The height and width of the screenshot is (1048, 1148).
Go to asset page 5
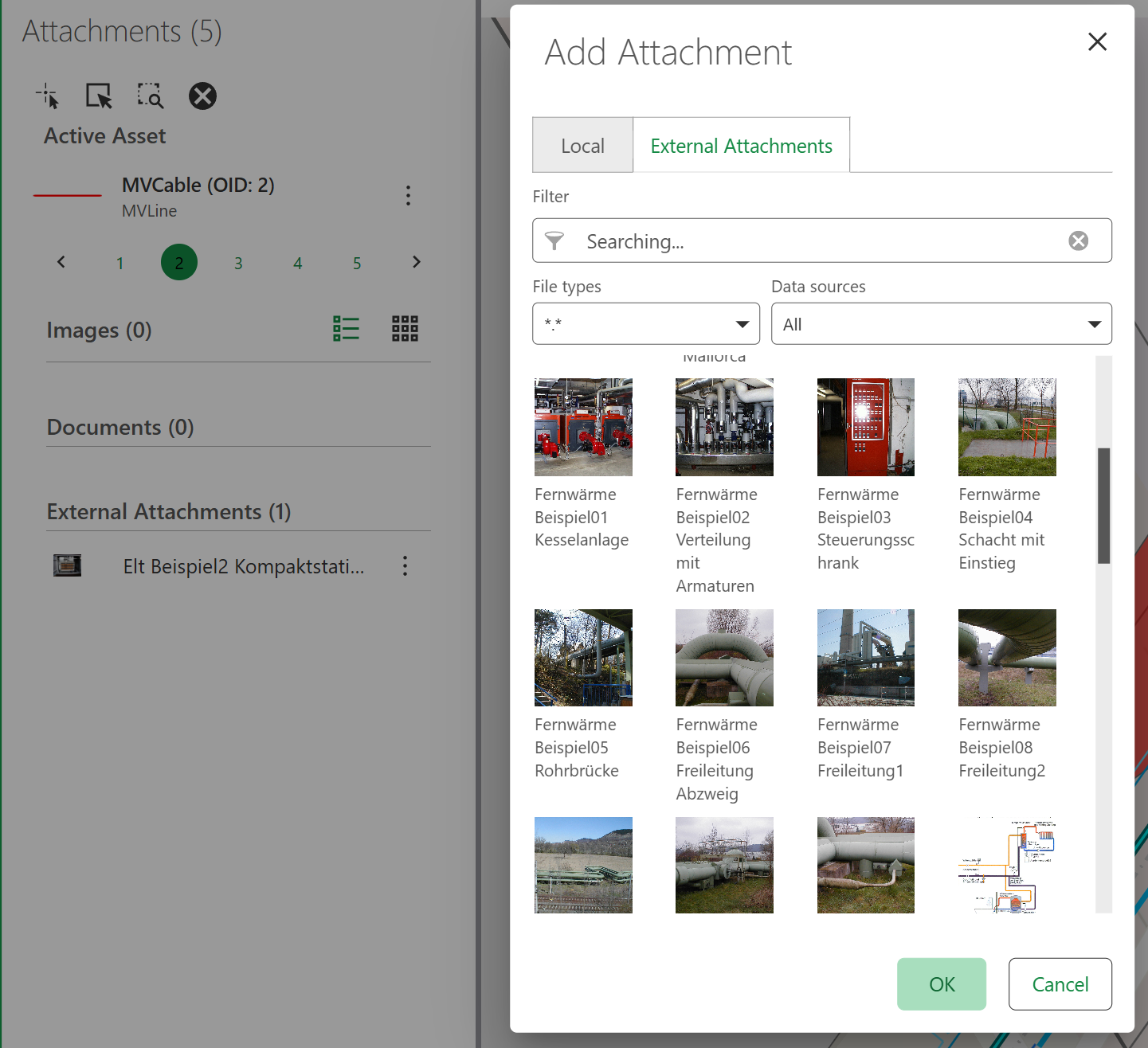(x=357, y=263)
